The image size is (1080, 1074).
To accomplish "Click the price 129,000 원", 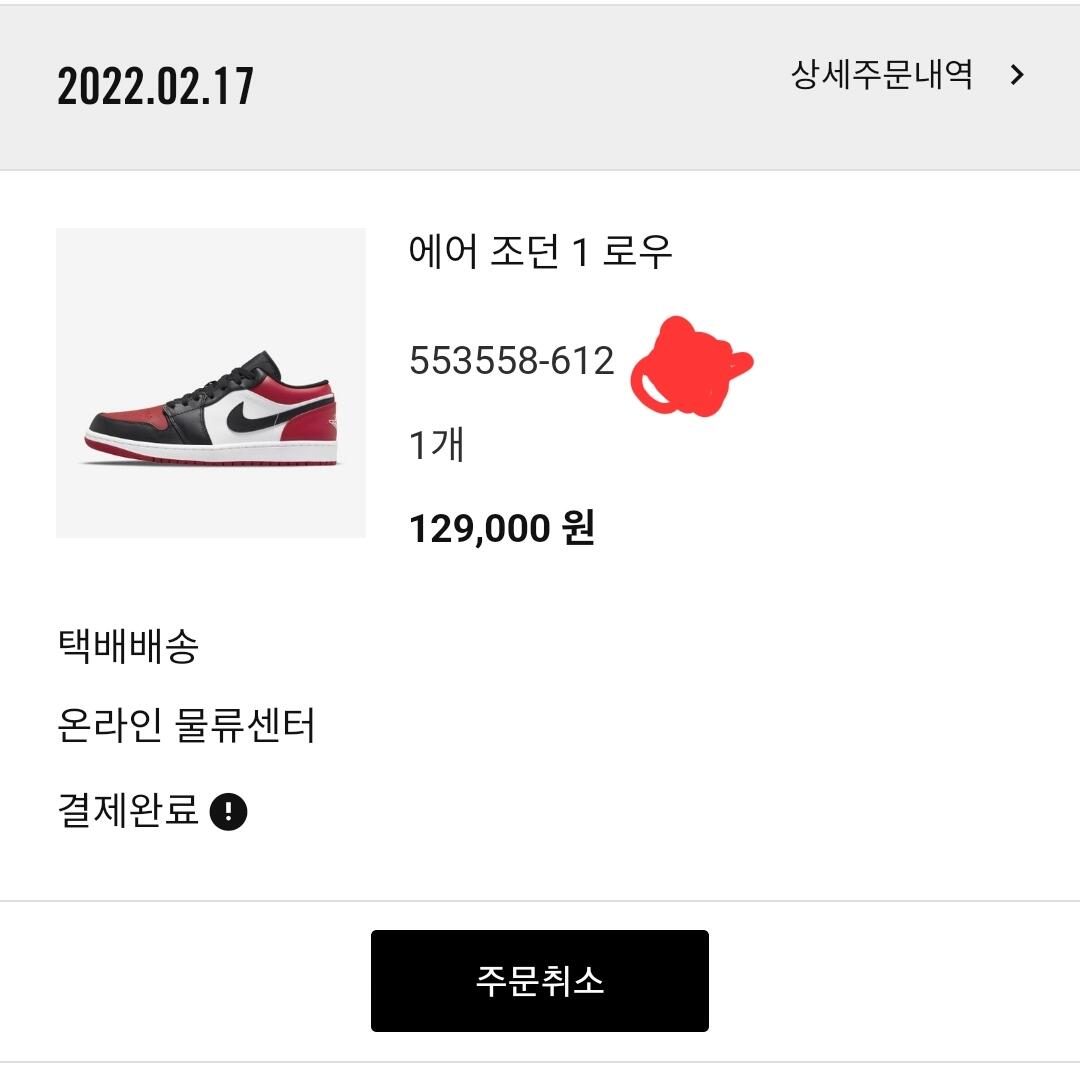I will 501,527.
